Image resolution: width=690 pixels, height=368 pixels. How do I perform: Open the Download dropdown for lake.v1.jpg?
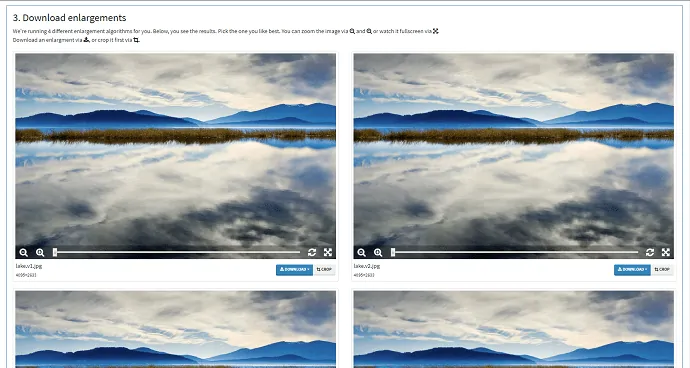[294, 269]
